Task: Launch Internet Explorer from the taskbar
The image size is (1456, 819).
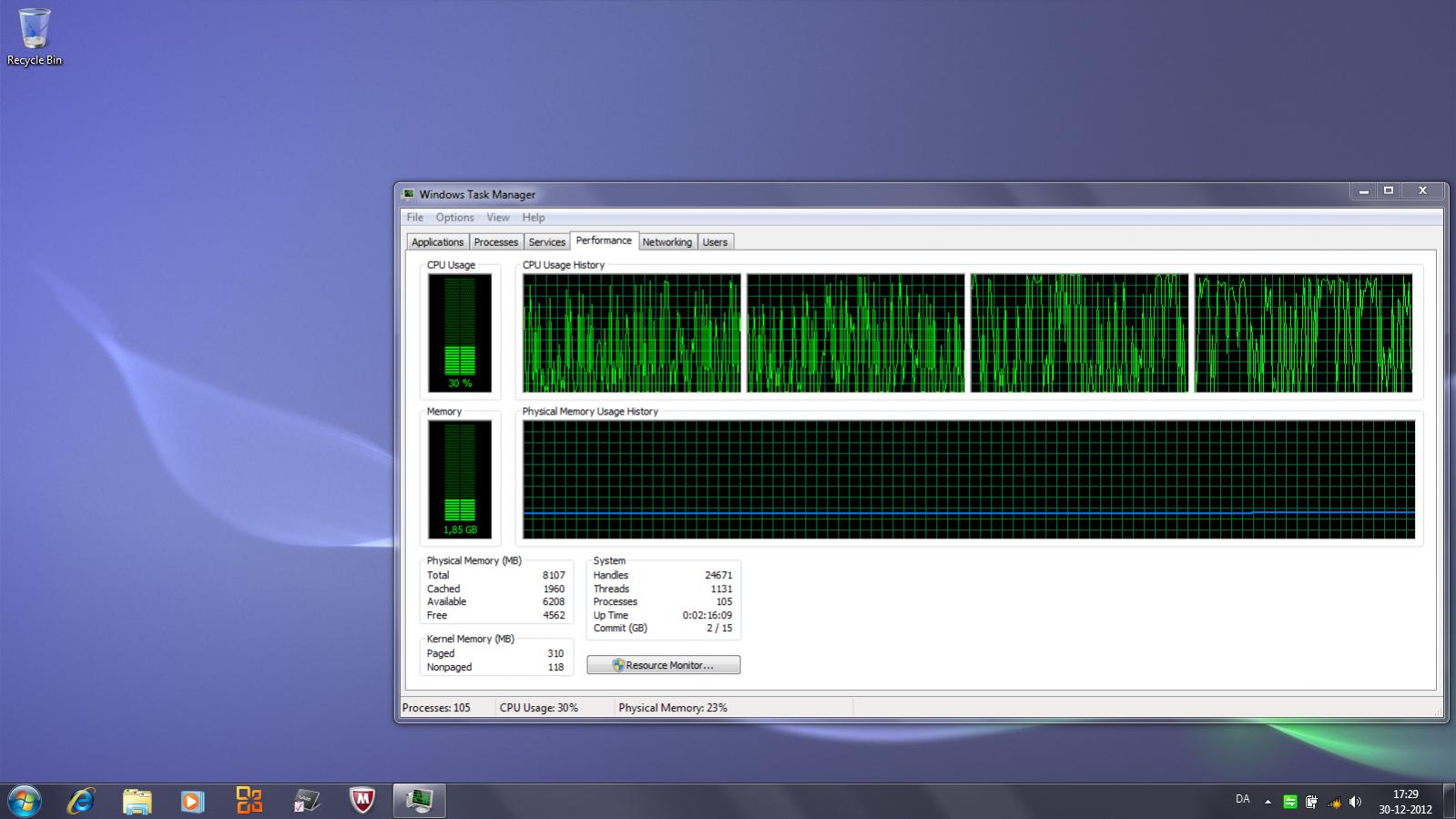Action: tap(81, 801)
